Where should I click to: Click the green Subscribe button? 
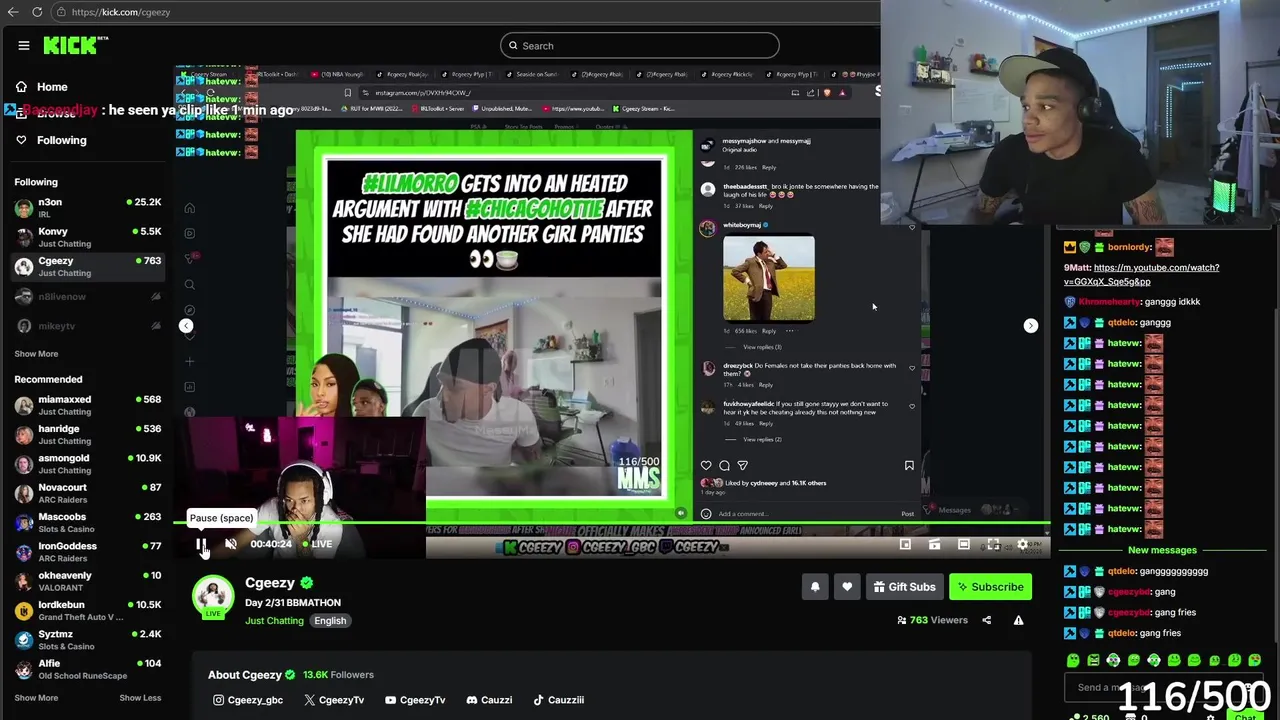(x=990, y=587)
